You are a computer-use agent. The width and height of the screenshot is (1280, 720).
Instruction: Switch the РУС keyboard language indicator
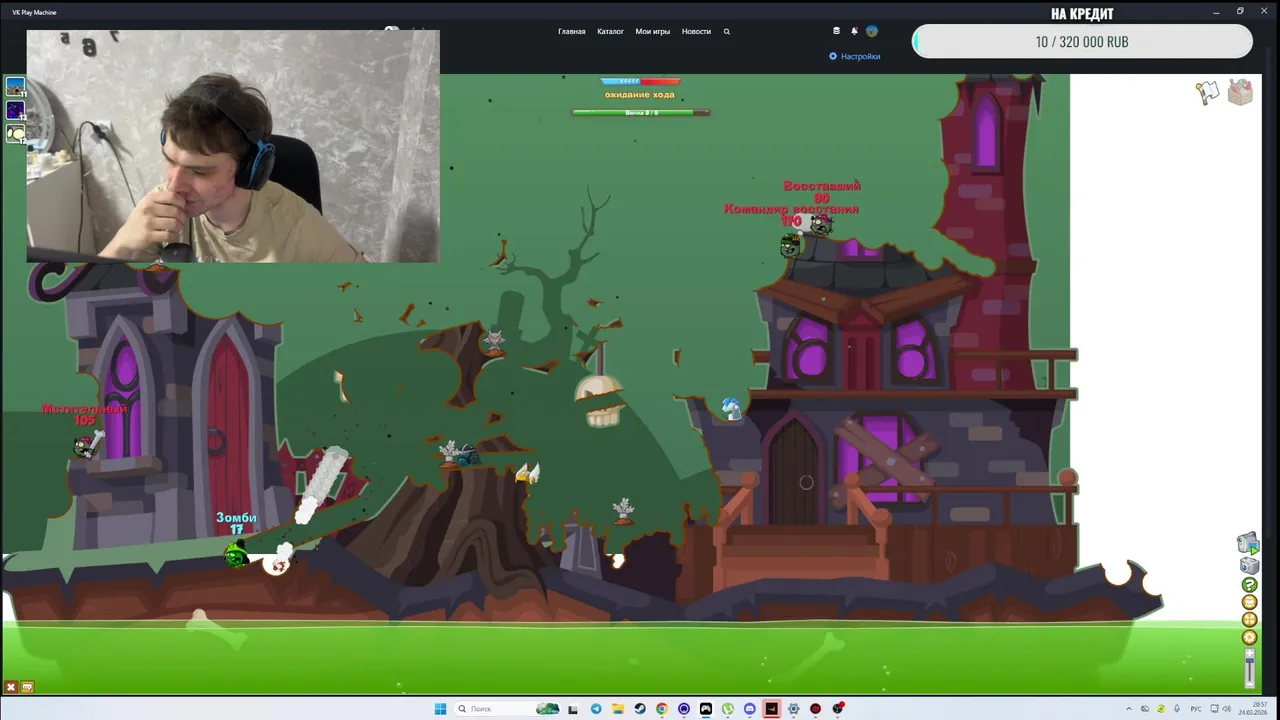(1196, 709)
